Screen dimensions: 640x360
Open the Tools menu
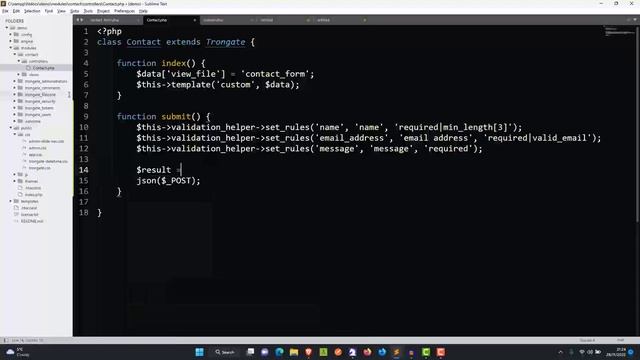pos(88,11)
